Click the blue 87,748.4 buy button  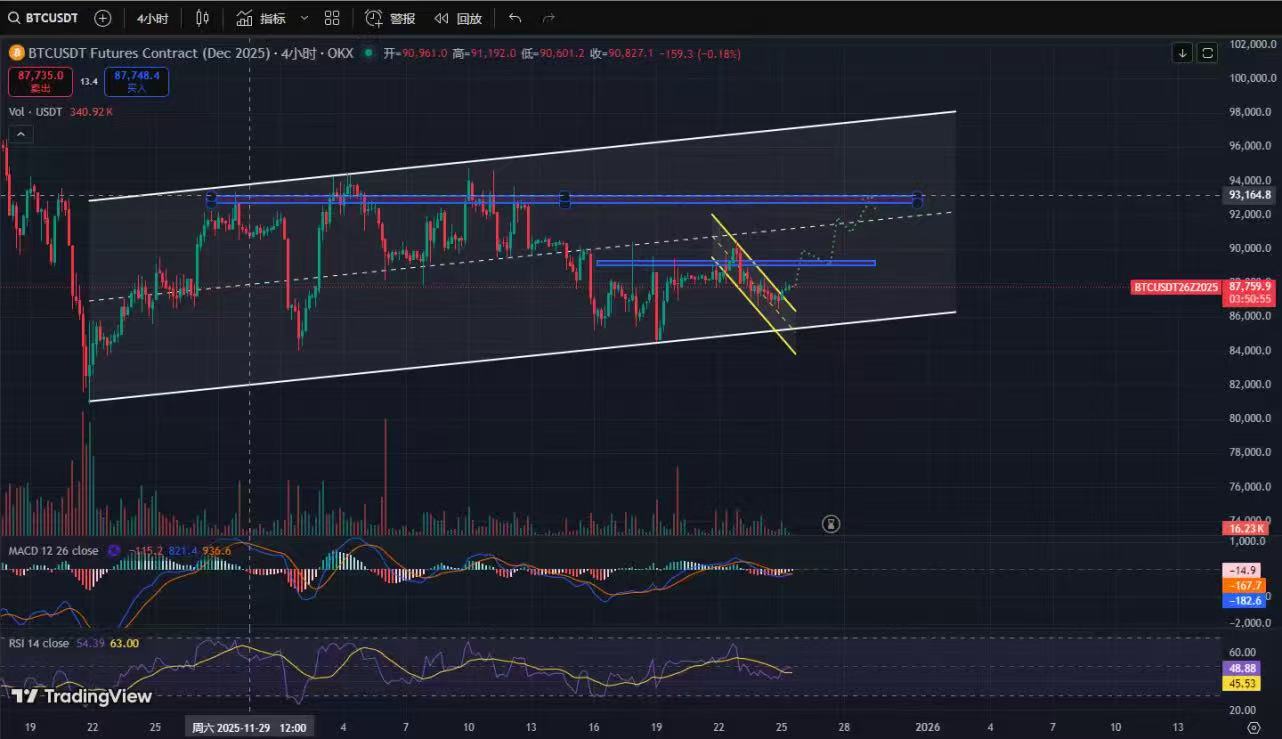click(x=136, y=81)
